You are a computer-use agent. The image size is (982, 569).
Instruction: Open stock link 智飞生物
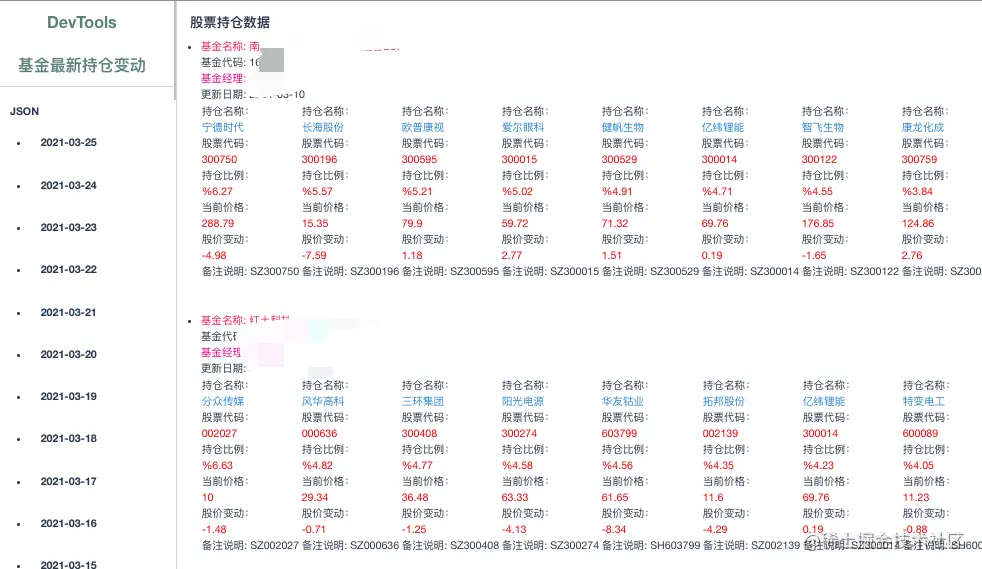[x=823, y=127]
